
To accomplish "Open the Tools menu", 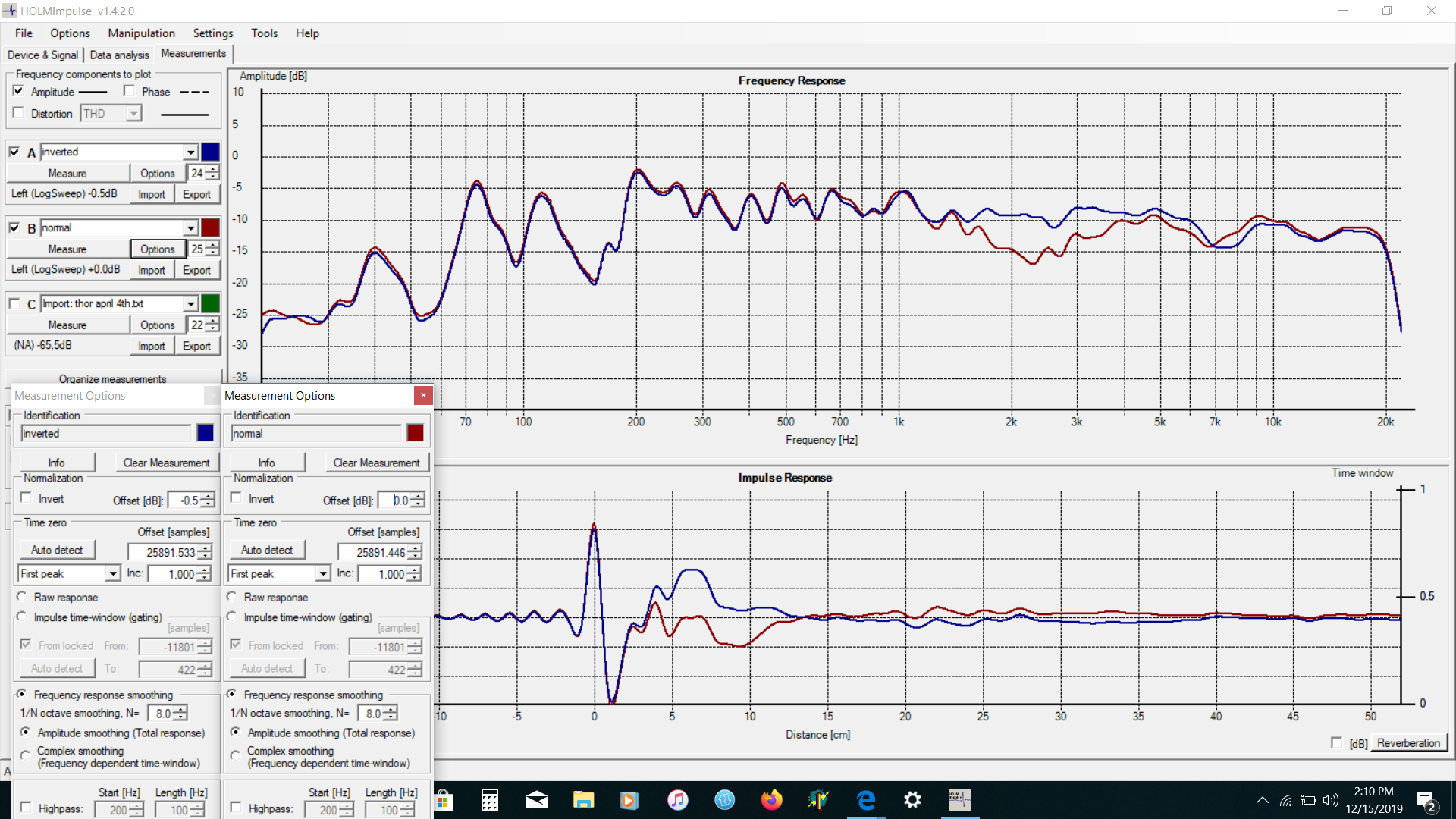I will point(264,33).
